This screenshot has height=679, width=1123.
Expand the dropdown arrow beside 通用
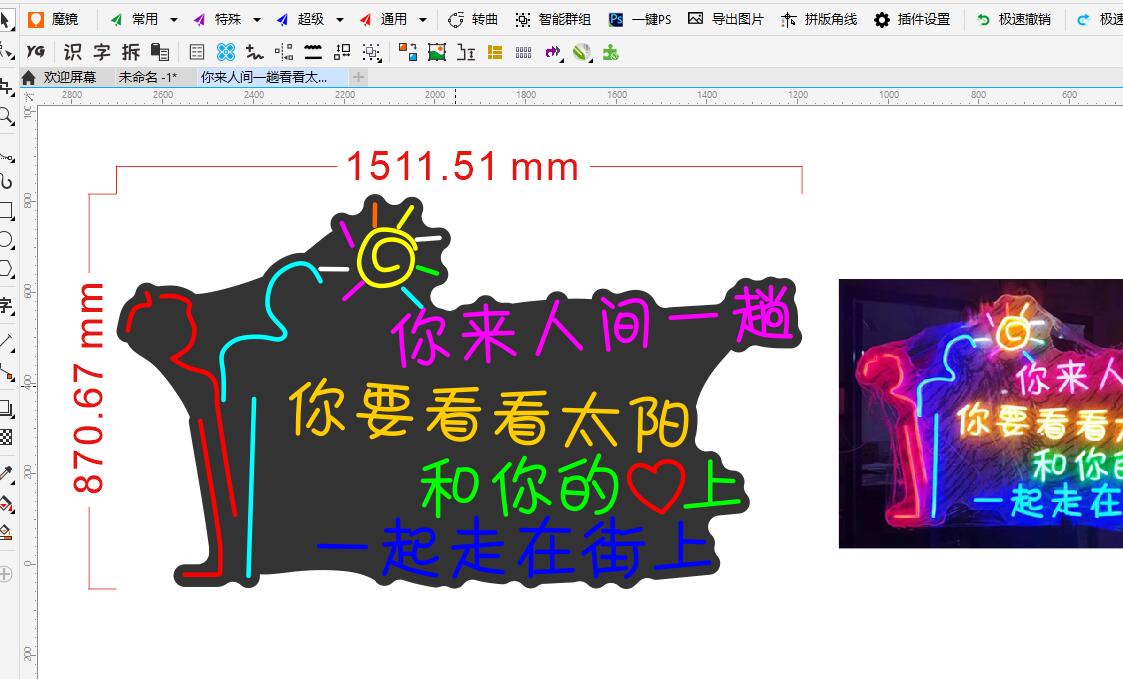coord(423,20)
